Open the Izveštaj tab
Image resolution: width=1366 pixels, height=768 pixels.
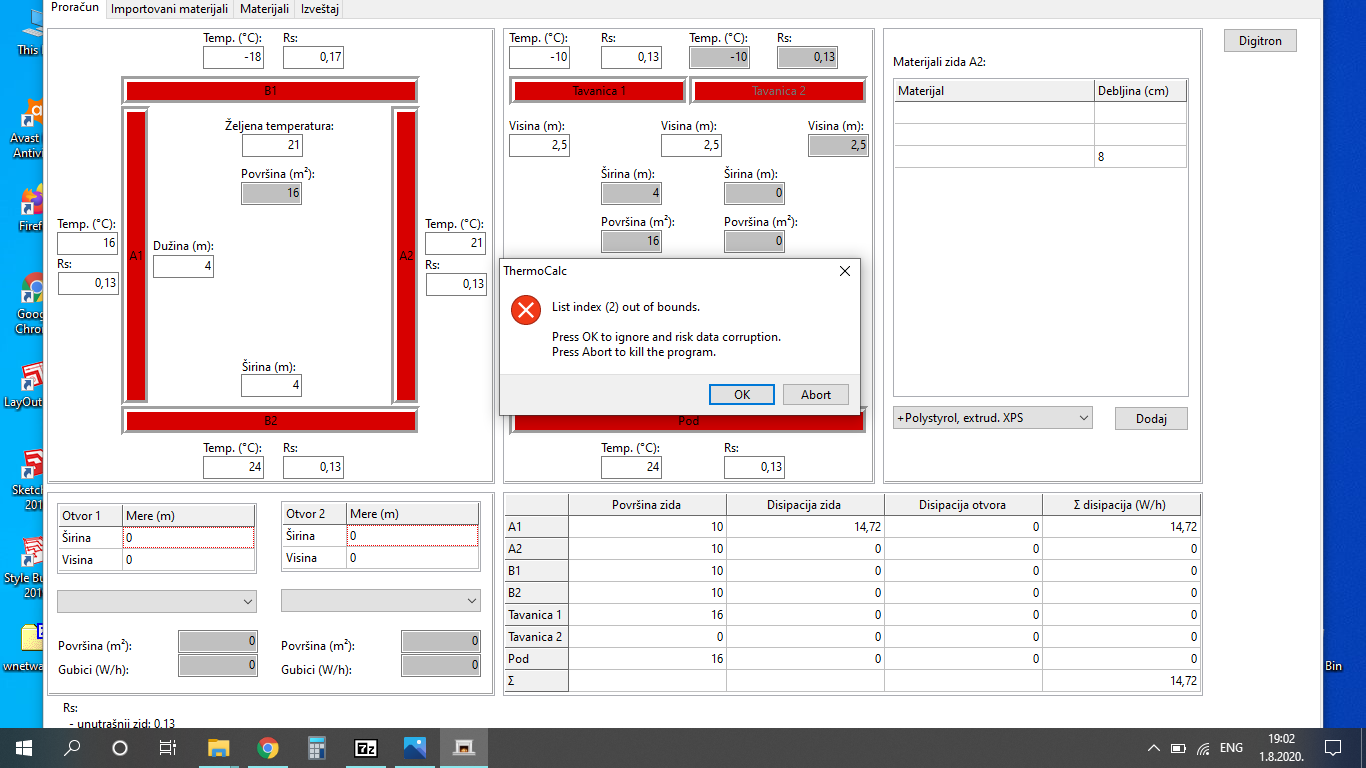319,9
